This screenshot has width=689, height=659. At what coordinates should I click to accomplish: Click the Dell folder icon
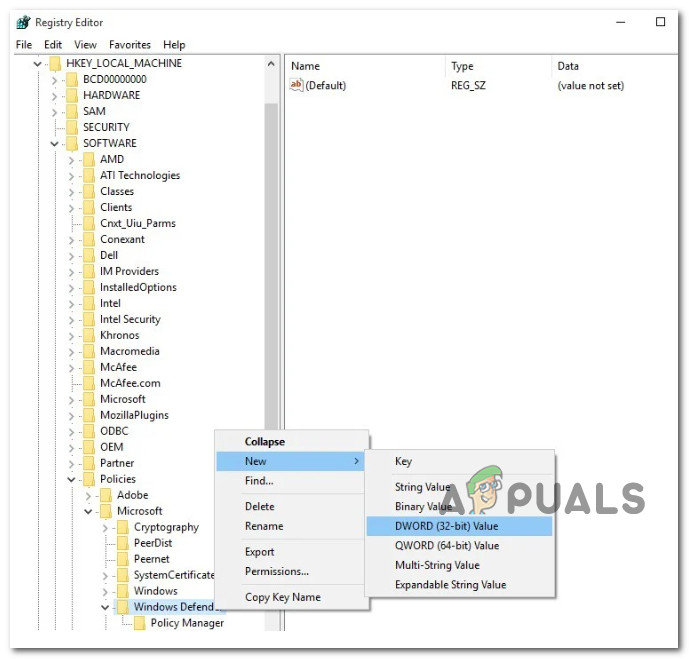(89, 255)
